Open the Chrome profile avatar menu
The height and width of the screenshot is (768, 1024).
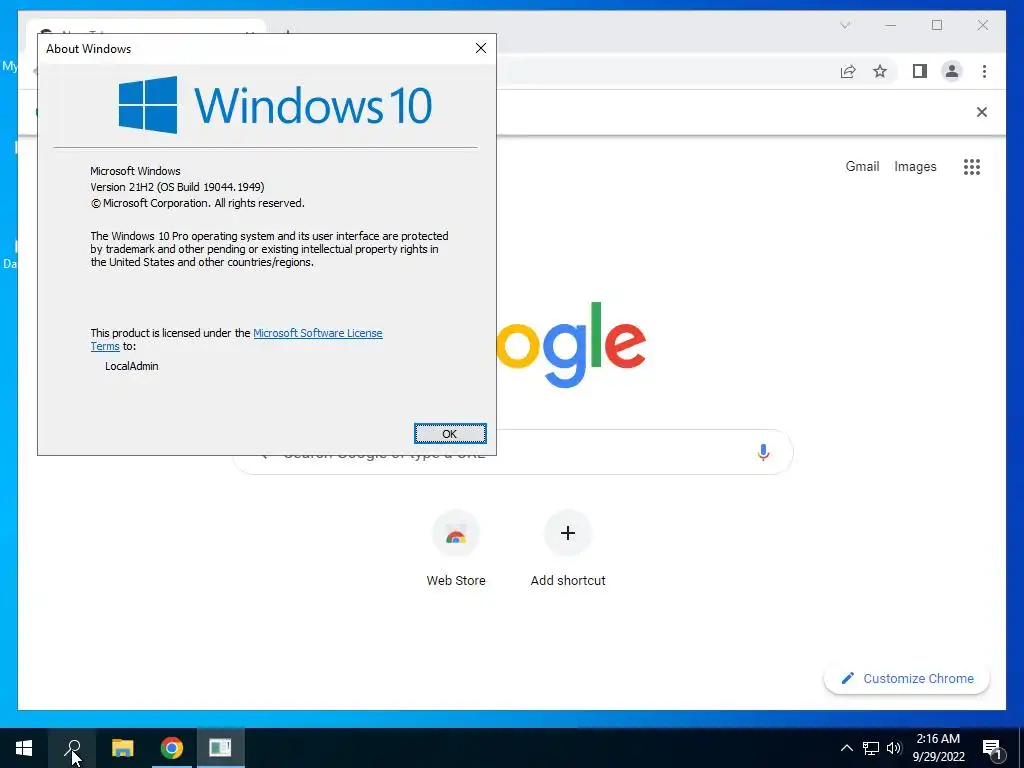pos(952,71)
